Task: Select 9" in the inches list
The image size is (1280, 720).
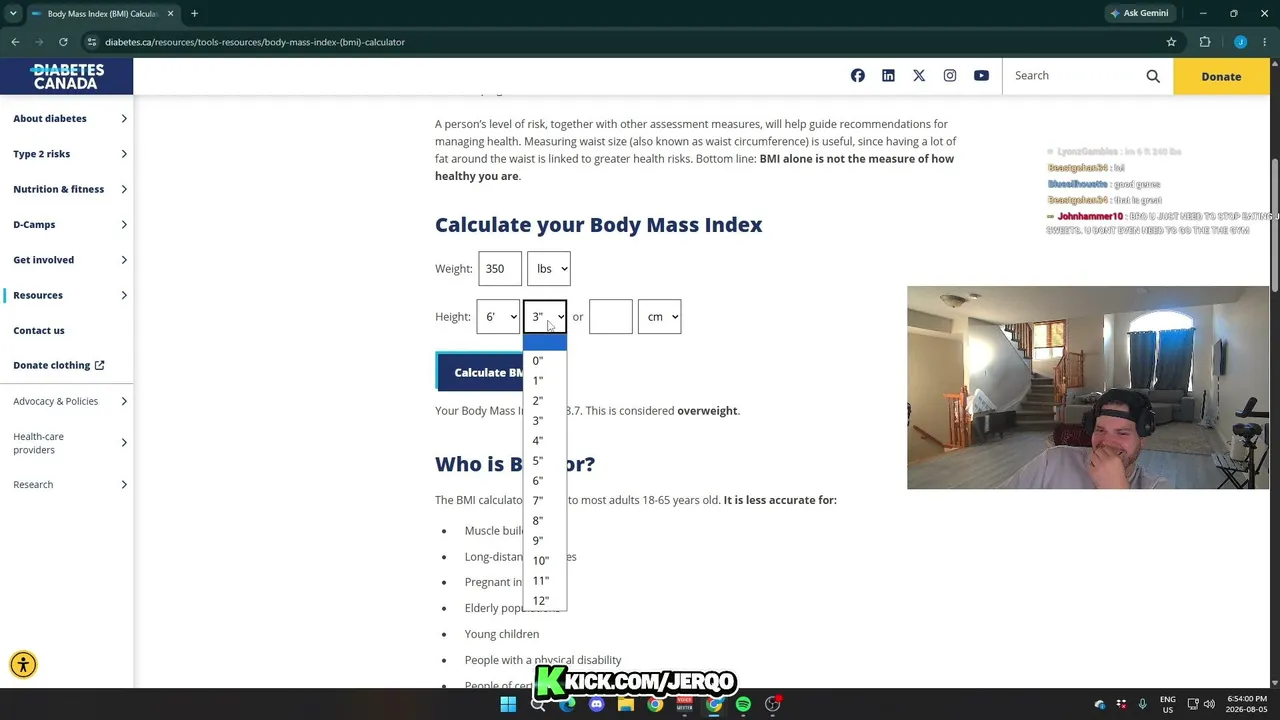Action: [x=545, y=541]
